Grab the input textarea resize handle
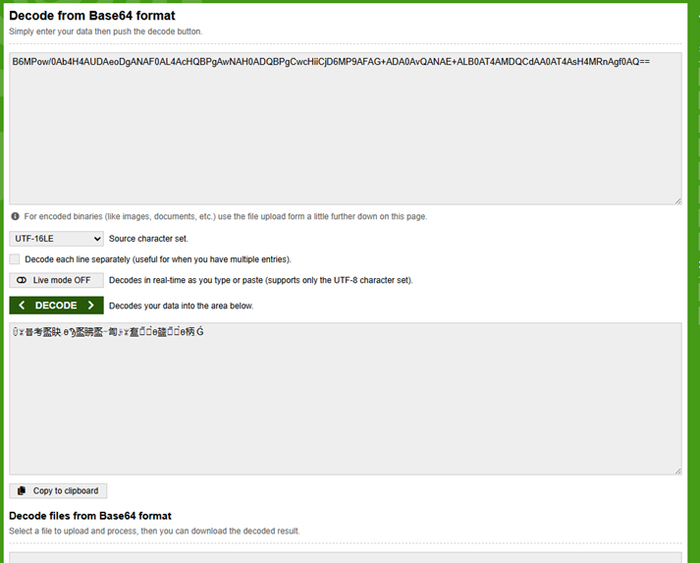This screenshot has height=563, width=700. coord(677,200)
